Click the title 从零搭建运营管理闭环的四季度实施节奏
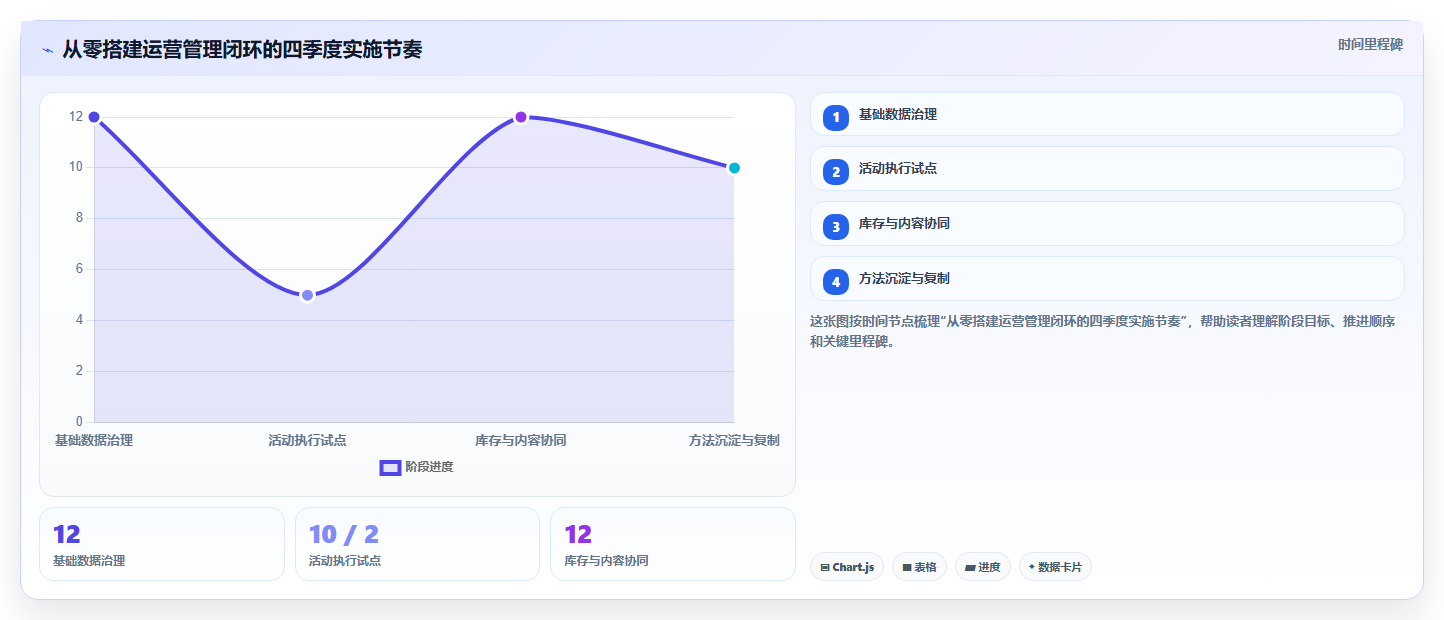 pos(242,49)
